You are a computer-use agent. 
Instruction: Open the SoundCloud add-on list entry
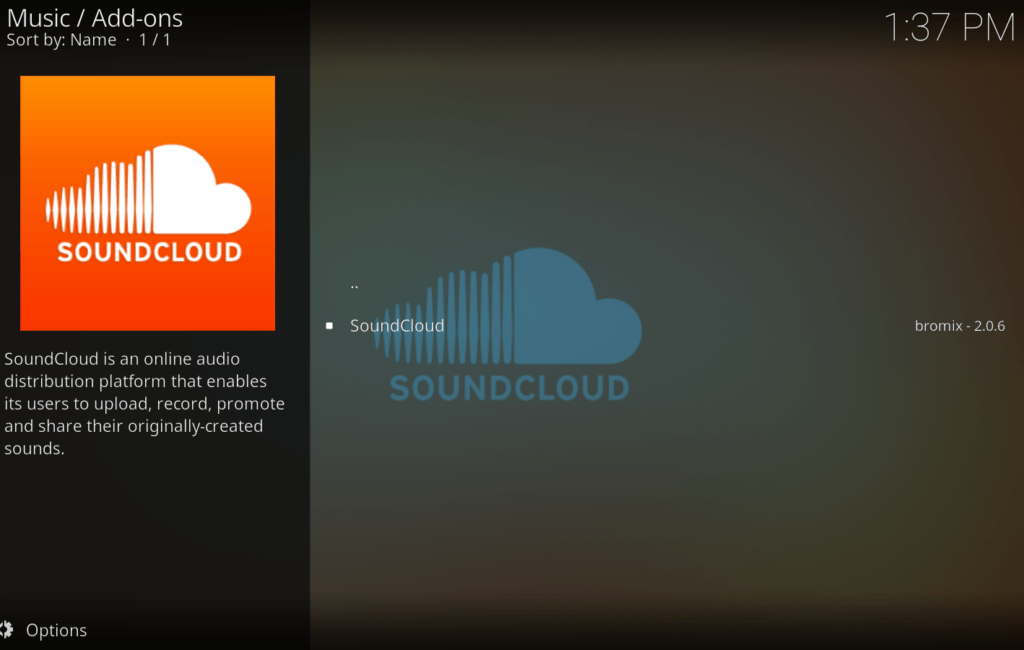point(397,325)
